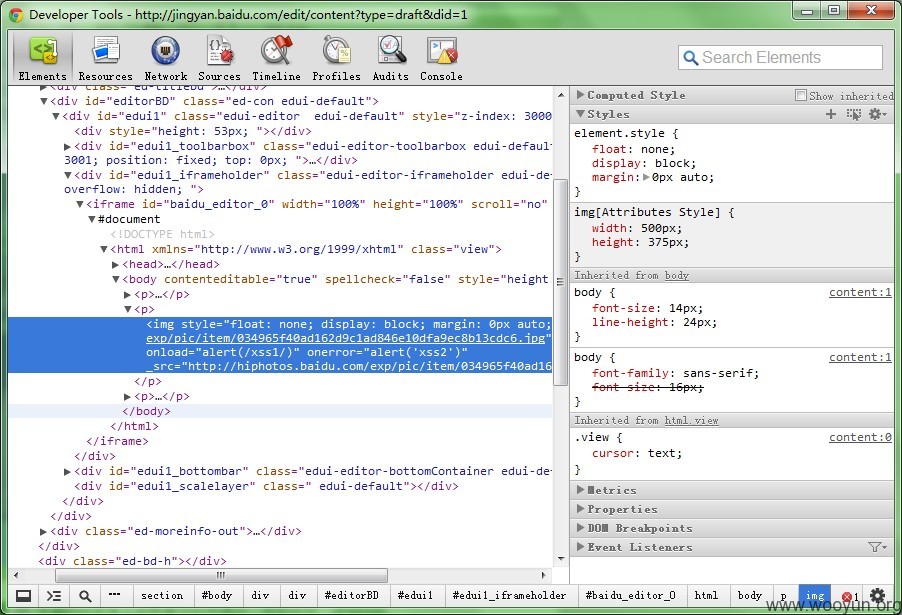Click the dock/undock window icon
The width and height of the screenshot is (902, 615).
point(23,595)
